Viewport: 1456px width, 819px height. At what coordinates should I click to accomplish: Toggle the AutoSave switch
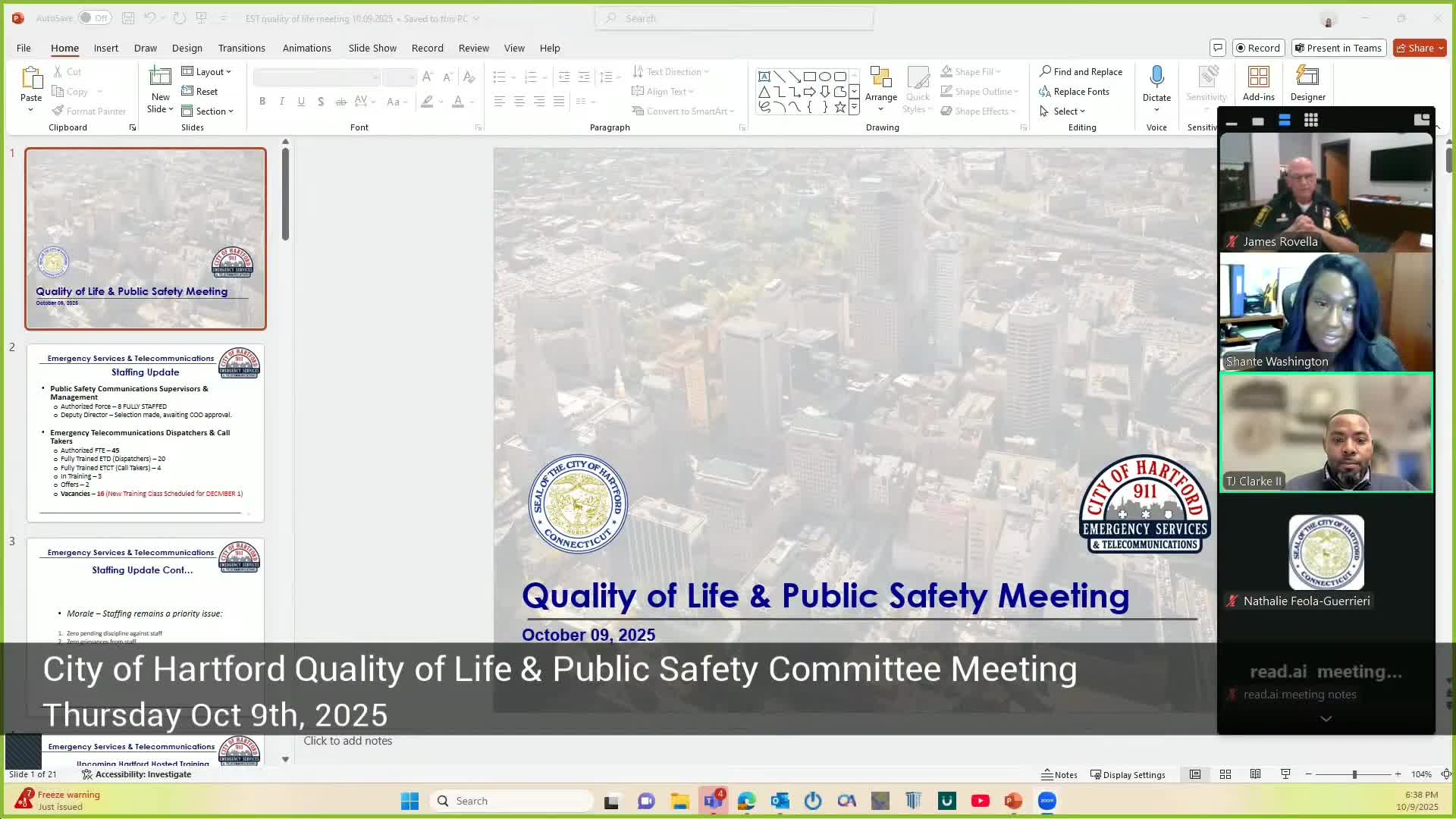click(x=95, y=18)
